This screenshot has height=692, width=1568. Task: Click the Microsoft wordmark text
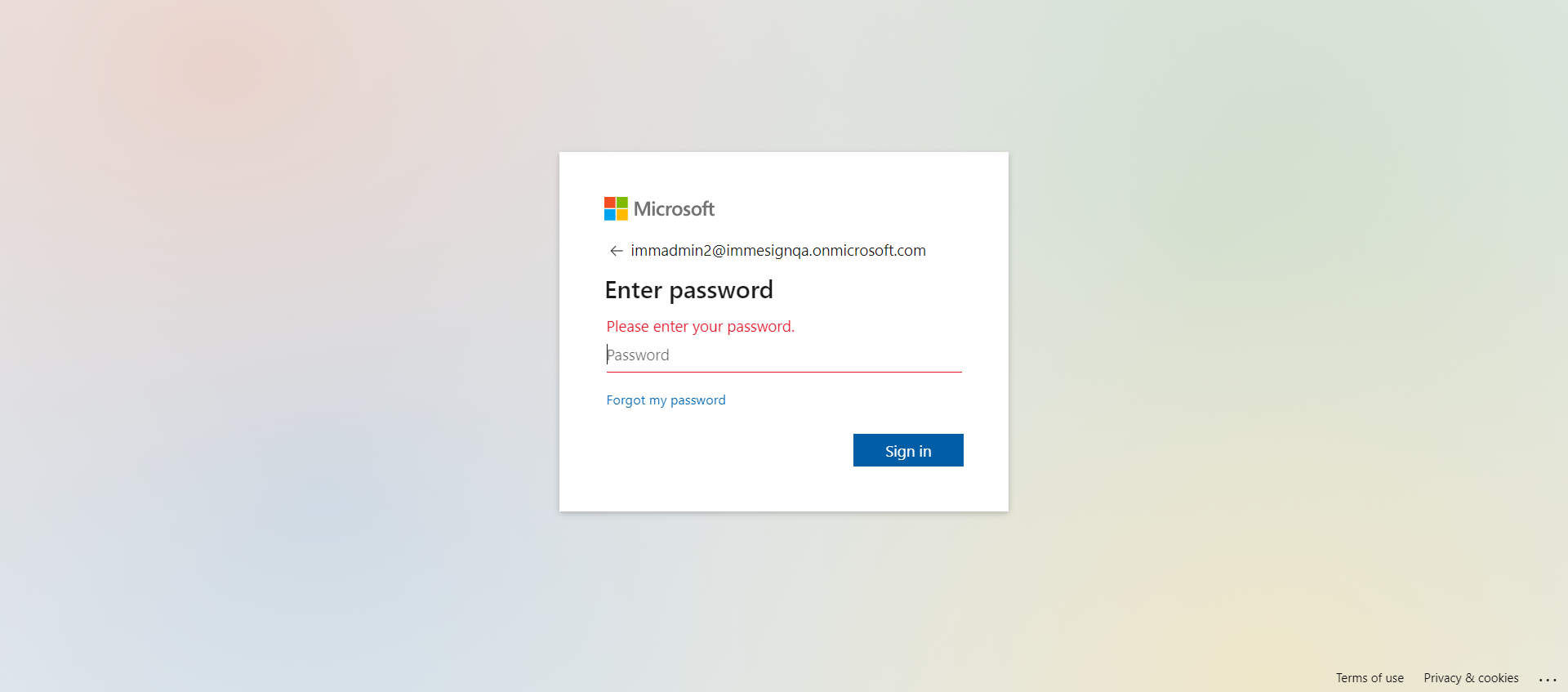(674, 209)
